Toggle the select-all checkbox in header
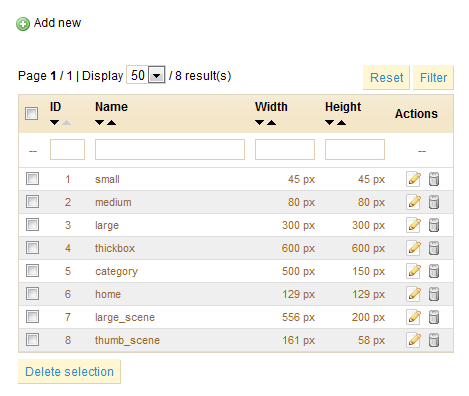469x396 pixels. pyautogui.click(x=32, y=113)
